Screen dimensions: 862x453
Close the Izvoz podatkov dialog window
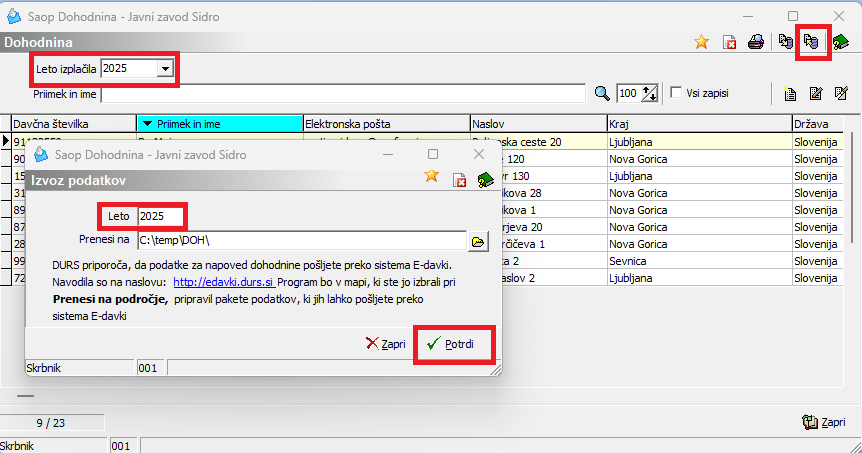coord(479,154)
